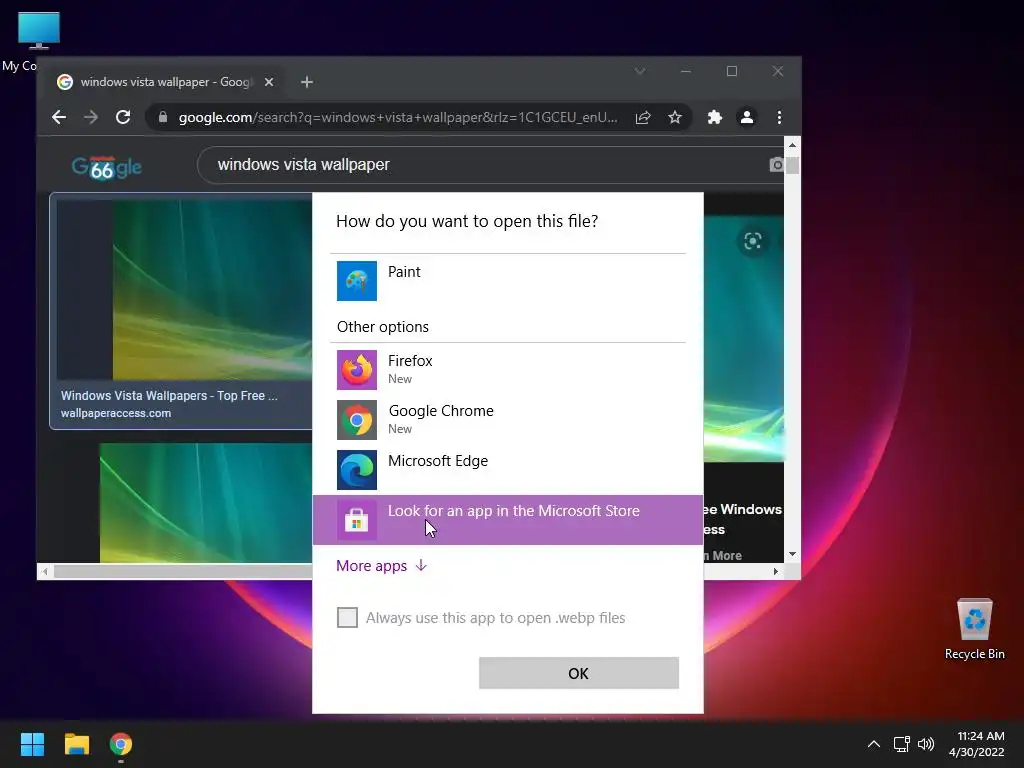Follow the wallpaperaccess.com result link

pos(116,413)
